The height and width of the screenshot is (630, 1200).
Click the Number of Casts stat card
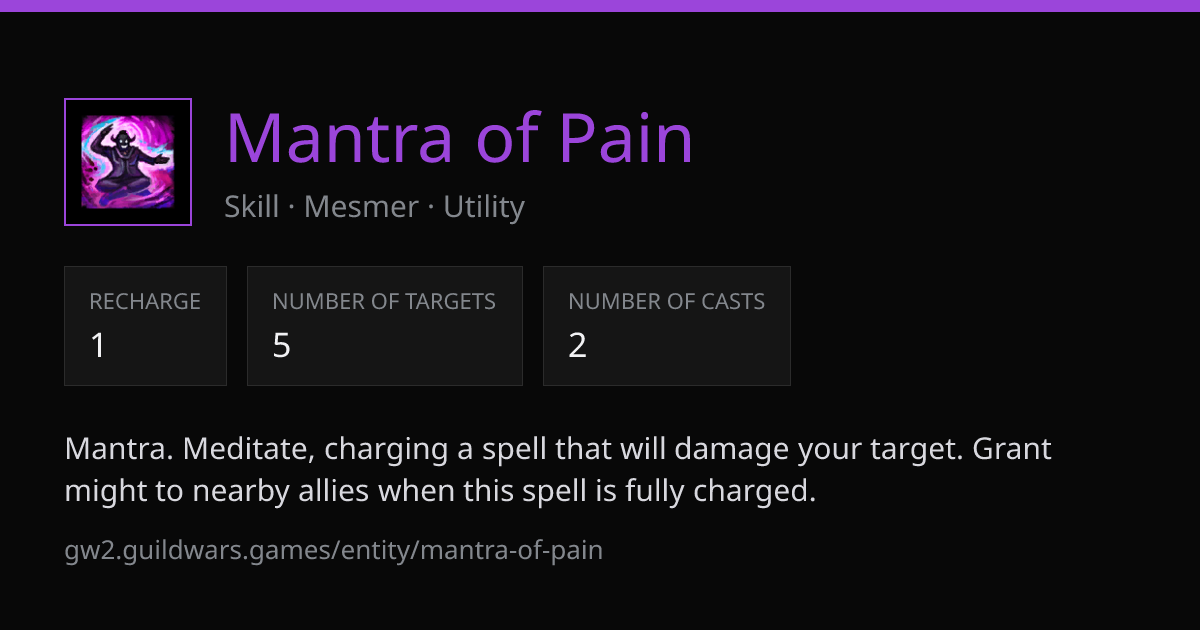click(x=667, y=326)
